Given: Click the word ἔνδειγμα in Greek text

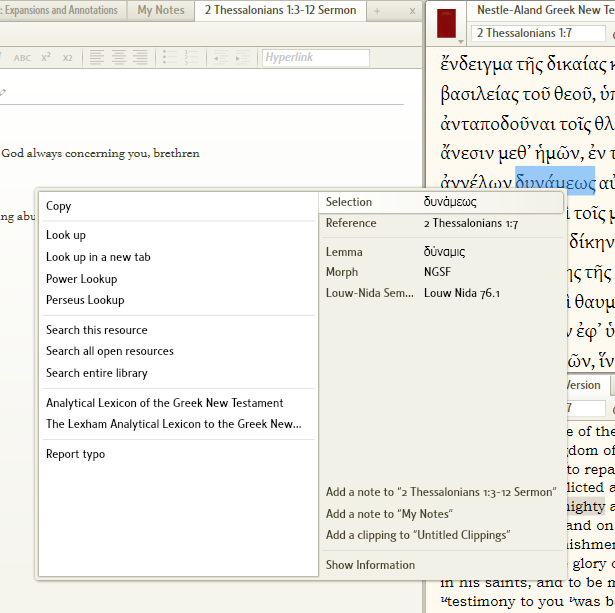Looking at the screenshot, I should 476,64.
